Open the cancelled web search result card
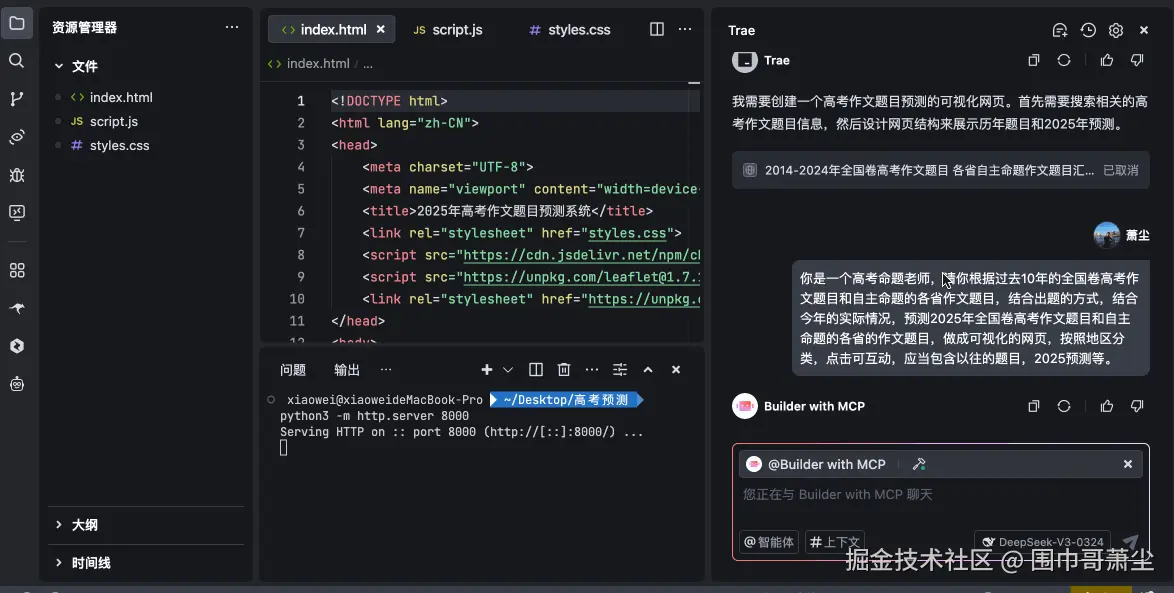This screenshot has width=1174, height=593. tap(940, 170)
